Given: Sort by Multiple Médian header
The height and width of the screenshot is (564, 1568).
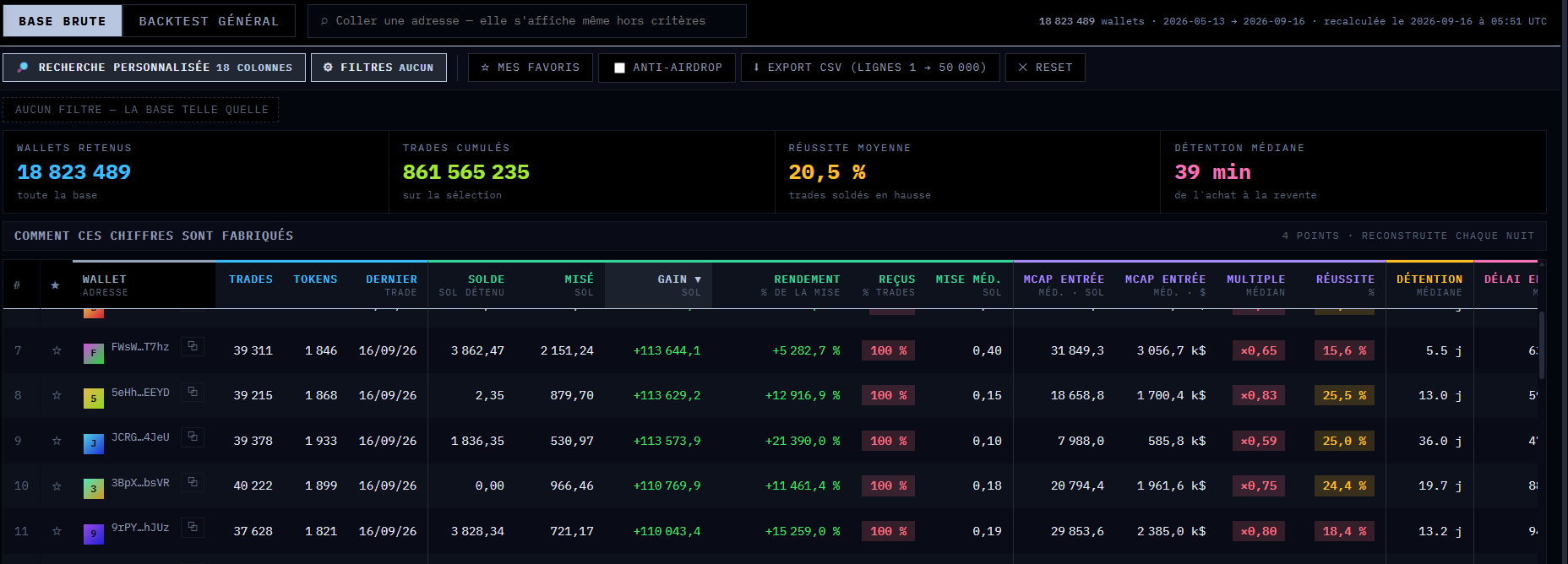Looking at the screenshot, I should tap(1255, 285).
